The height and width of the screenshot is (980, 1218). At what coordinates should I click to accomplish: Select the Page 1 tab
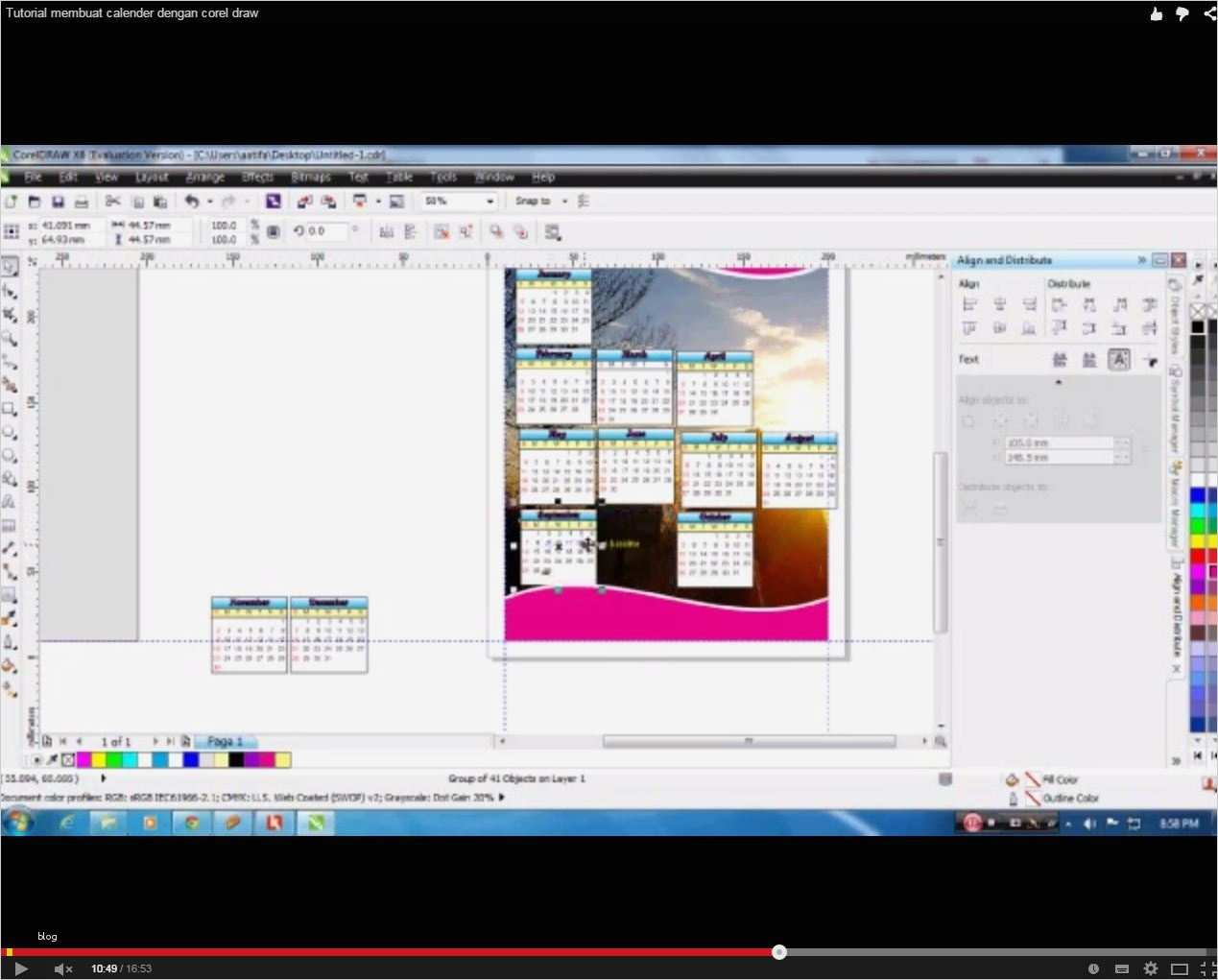(x=225, y=741)
